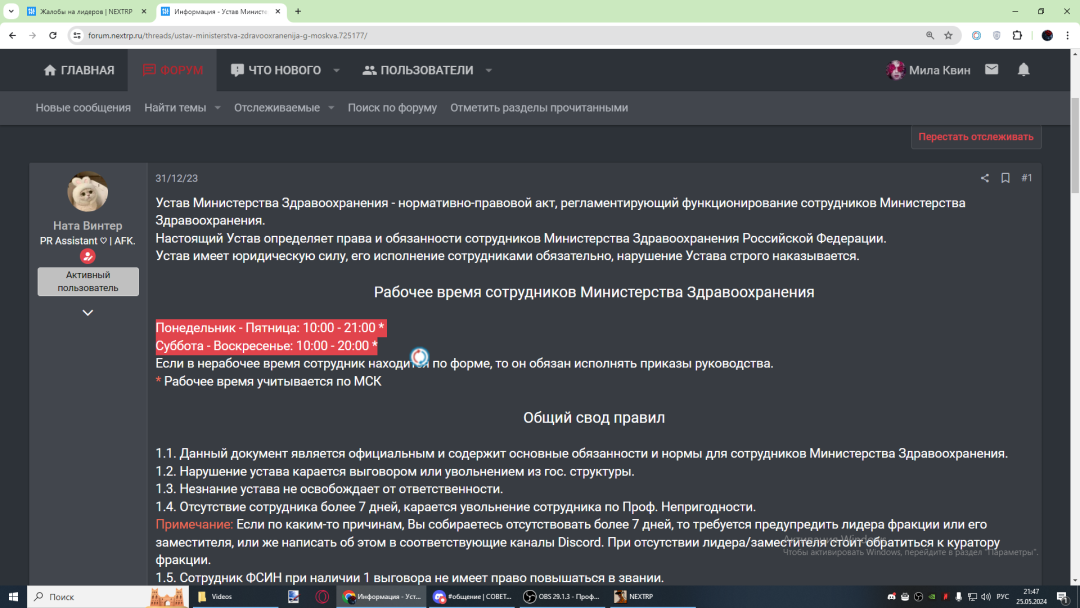Open the volume icon in system tray
This screenshot has width=1080, height=608.
pos(986,597)
